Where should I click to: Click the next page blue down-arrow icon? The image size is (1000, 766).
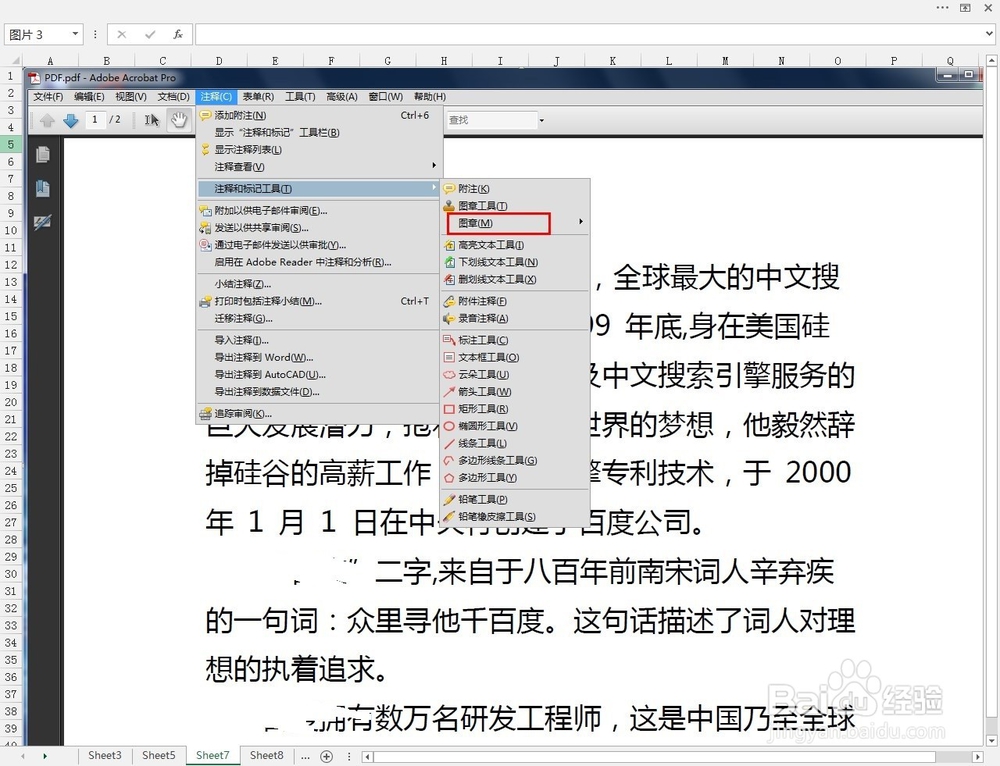[x=71, y=120]
